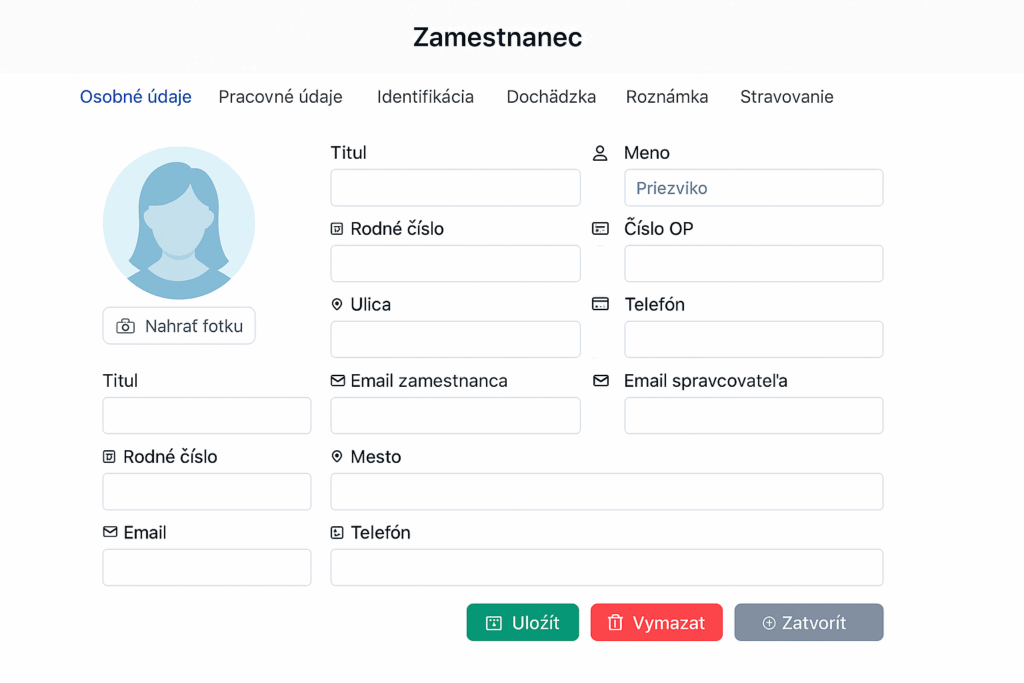Click the card icon beside right Telefón

pos(600,304)
